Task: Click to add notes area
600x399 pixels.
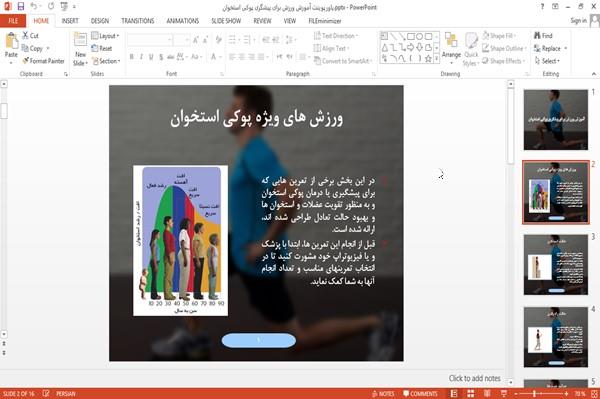Action: (x=474, y=378)
